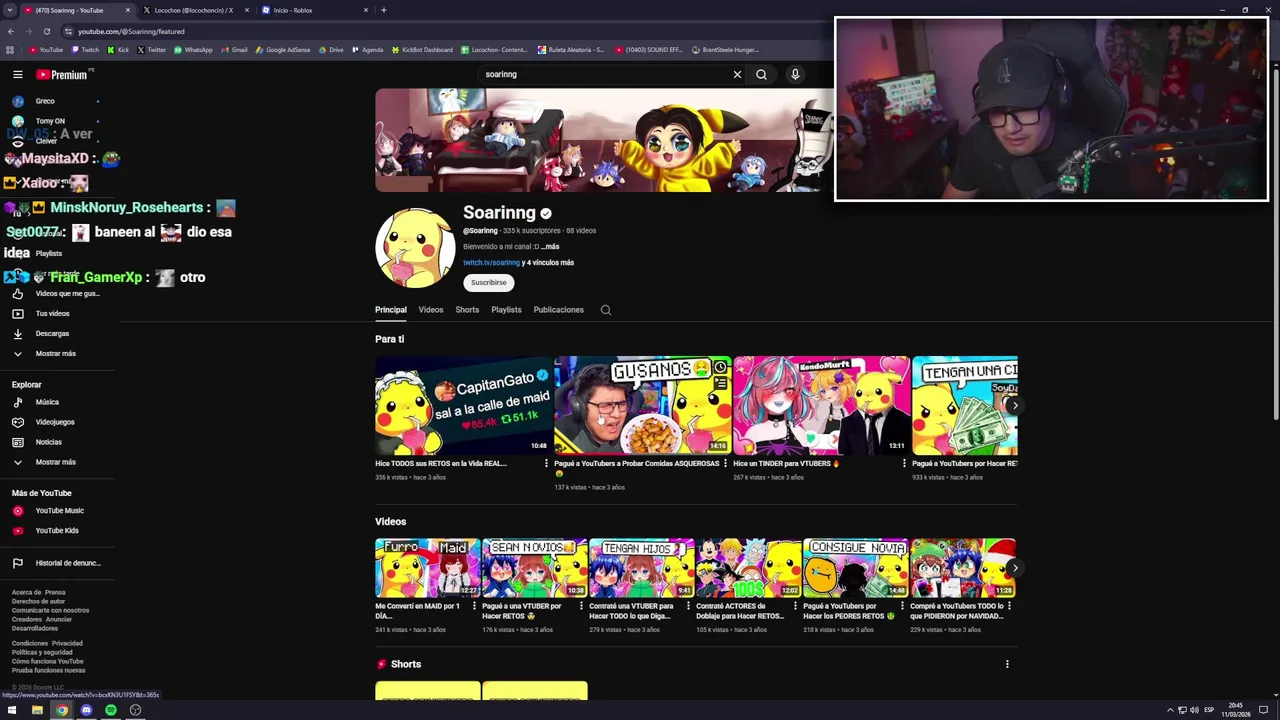Play the CapitanGato maid retos video
The height and width of the screenshot is (720, 1280).
462,405
